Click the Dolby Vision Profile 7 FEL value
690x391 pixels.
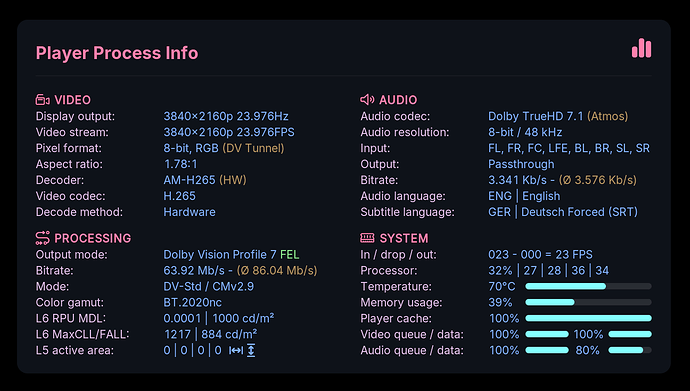click(x=231, y=255)
